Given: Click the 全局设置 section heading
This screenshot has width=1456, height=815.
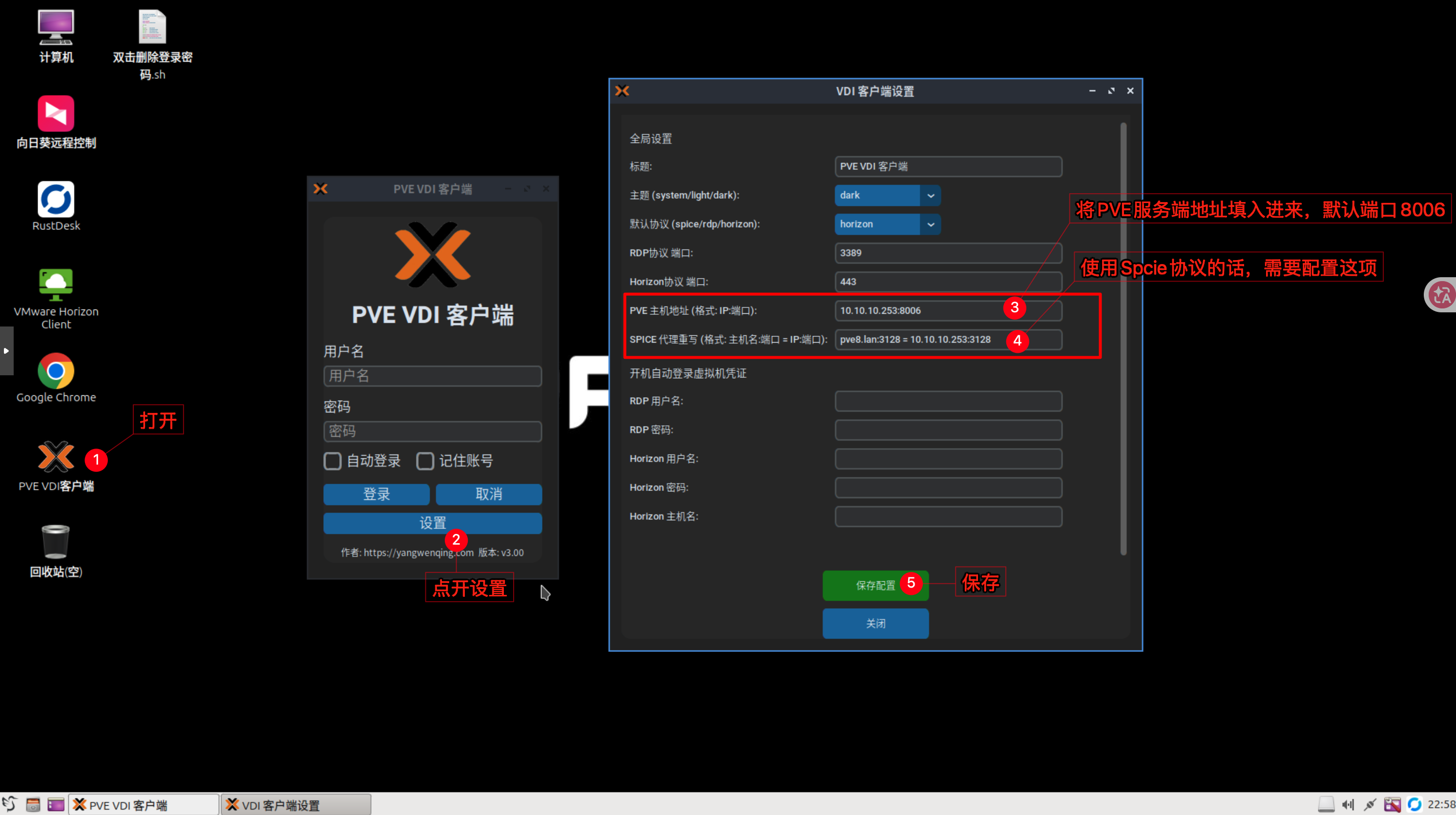Looking at the screenshot, I should pos(650,139).
